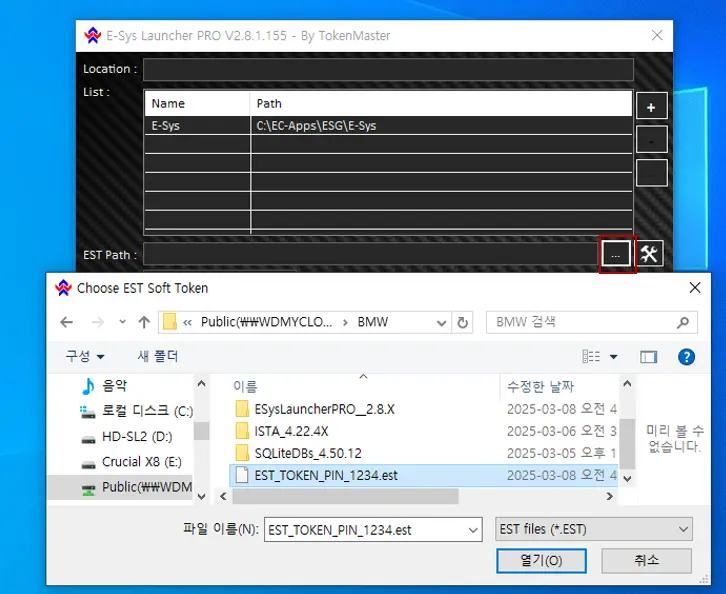The height and width of the screenshot is (594, 726).
Task: Select the EST_TOKEN_PIN_1234.est file
Action: [325, 475]
